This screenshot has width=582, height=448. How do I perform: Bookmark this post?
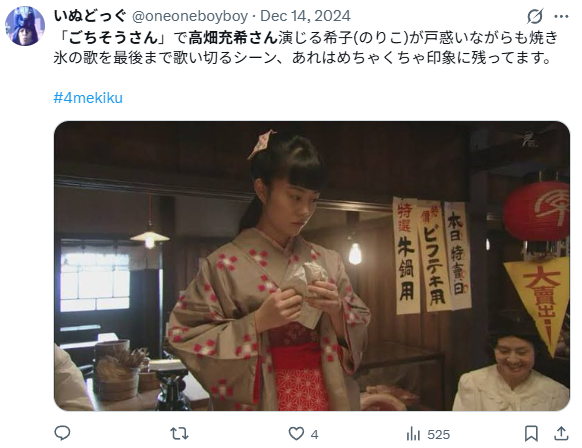click(531, 434)
